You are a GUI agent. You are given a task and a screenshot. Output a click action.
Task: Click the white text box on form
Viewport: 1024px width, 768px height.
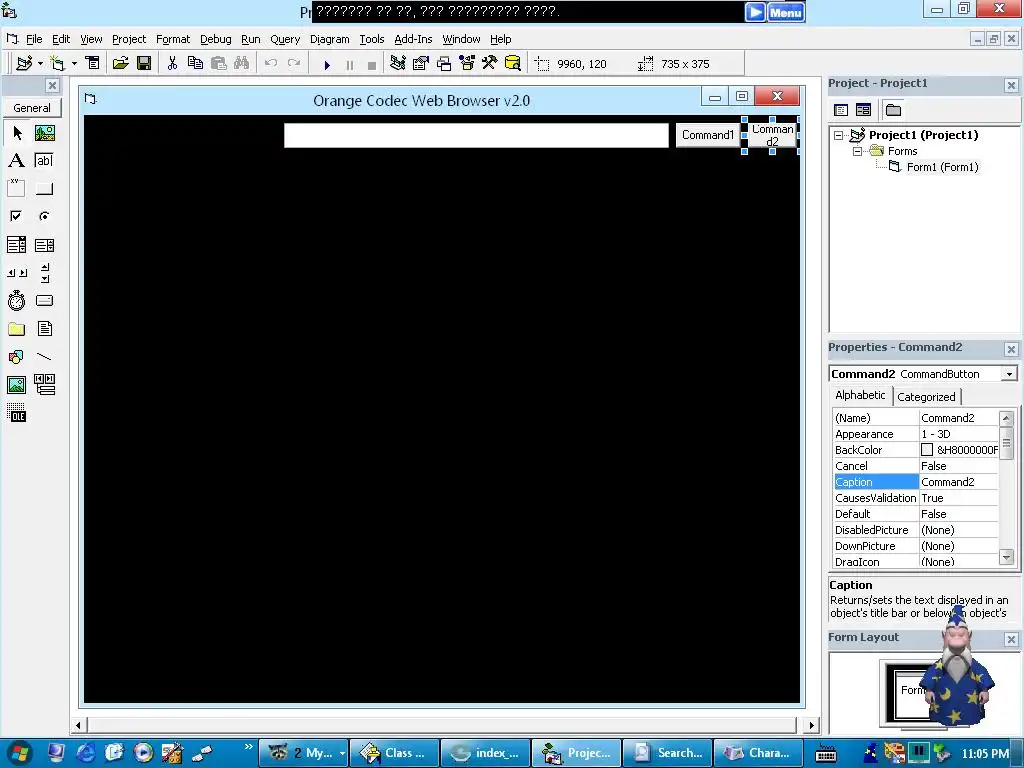tap(476, 135)
